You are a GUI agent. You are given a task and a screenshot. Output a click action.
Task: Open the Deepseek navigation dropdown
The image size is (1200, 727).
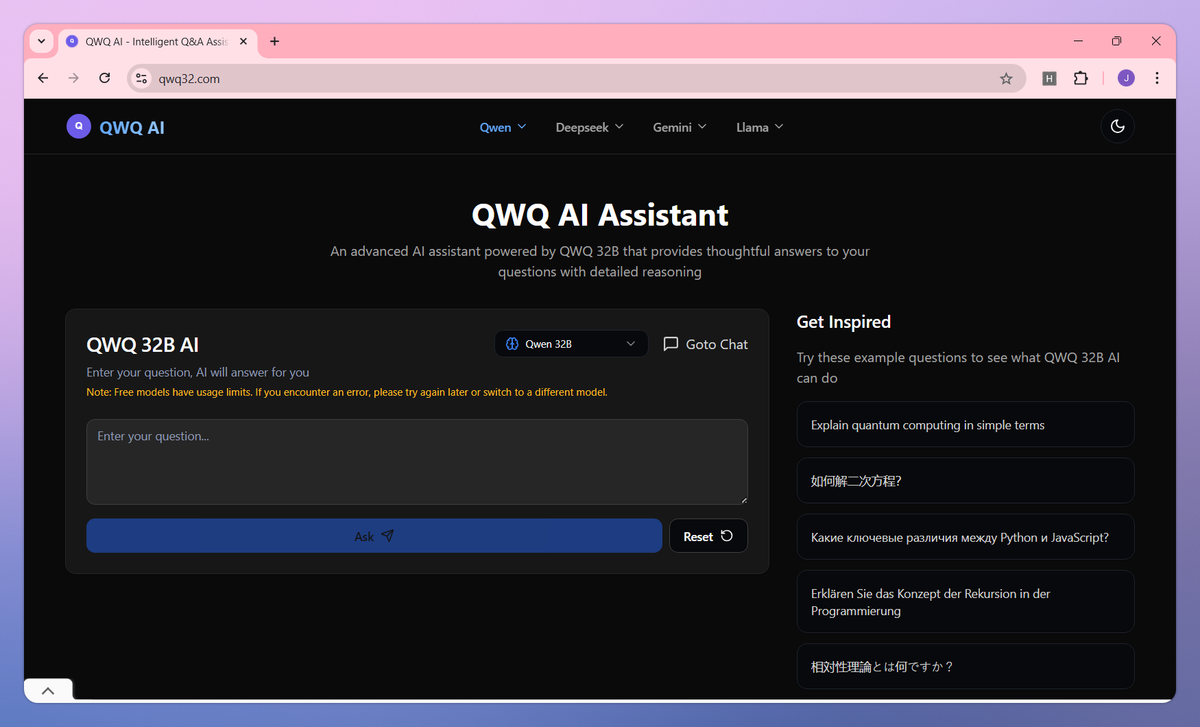point(590,127)
